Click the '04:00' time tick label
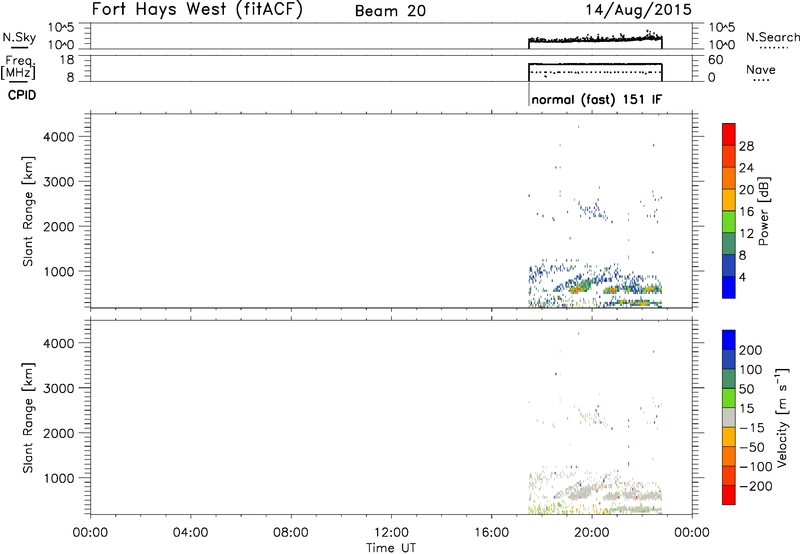This screenshot has width=800, height=554. click(x=190, y=533)
